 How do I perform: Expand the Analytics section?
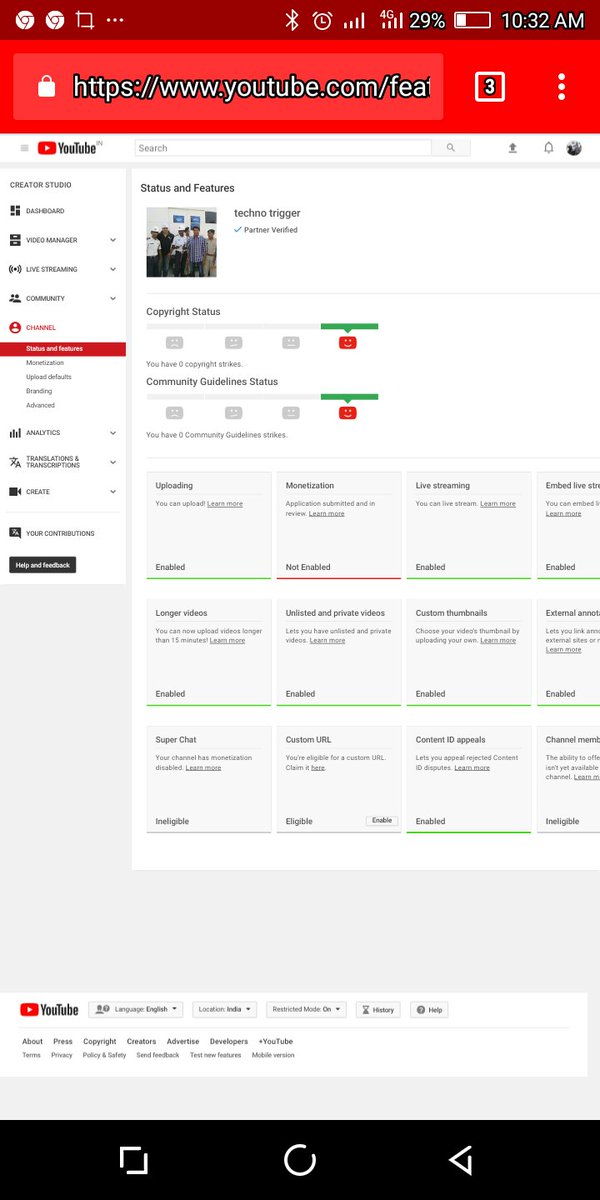tap(113, 433)
